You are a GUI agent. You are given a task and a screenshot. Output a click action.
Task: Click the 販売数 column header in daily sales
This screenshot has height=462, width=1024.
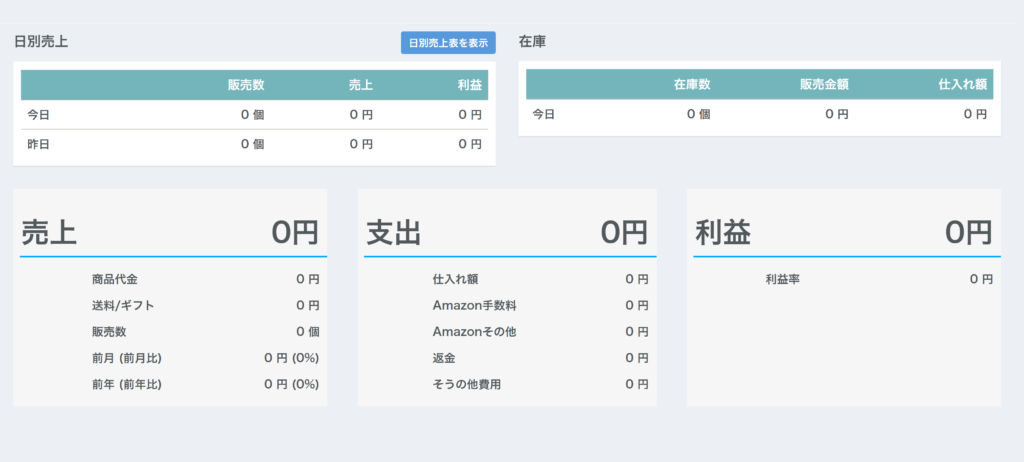click(245, 85)
